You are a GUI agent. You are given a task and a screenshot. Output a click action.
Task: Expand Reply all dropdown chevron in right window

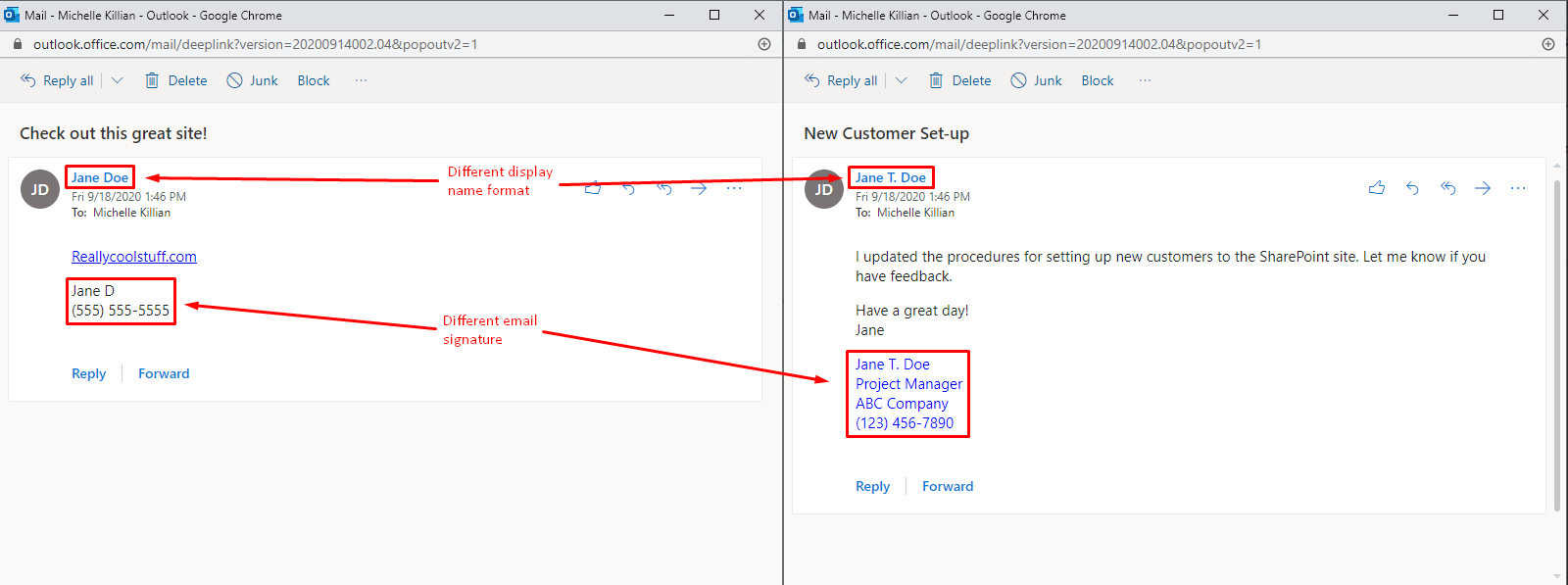(902, 80)
